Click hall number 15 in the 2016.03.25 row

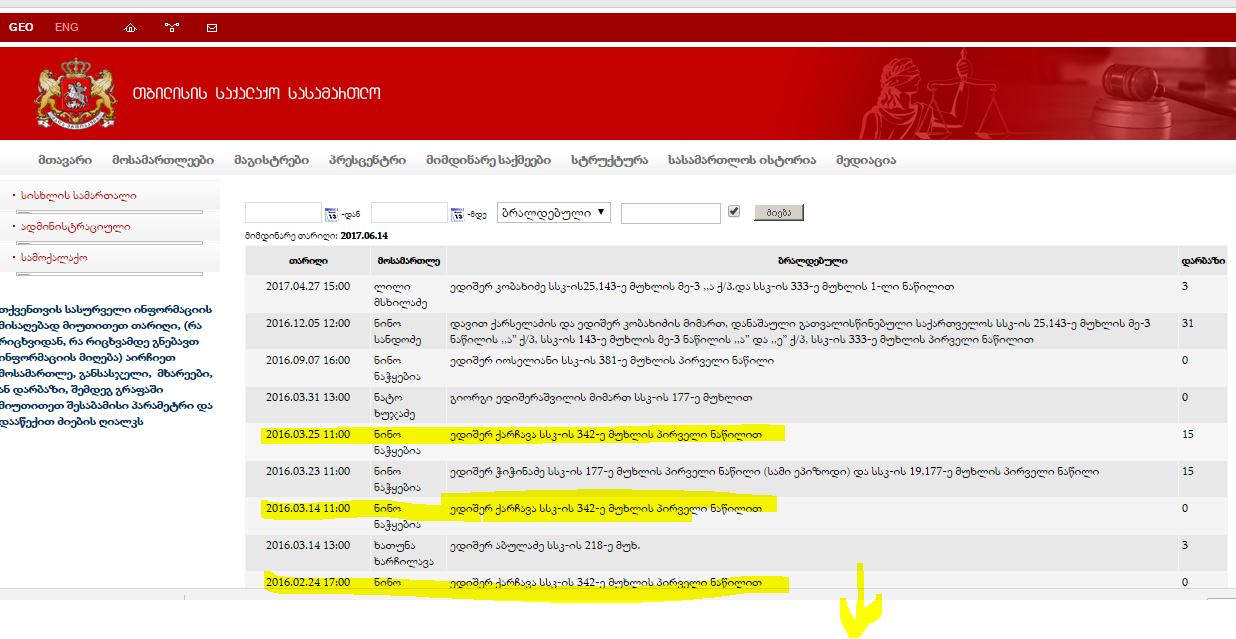click(1187, 434)
